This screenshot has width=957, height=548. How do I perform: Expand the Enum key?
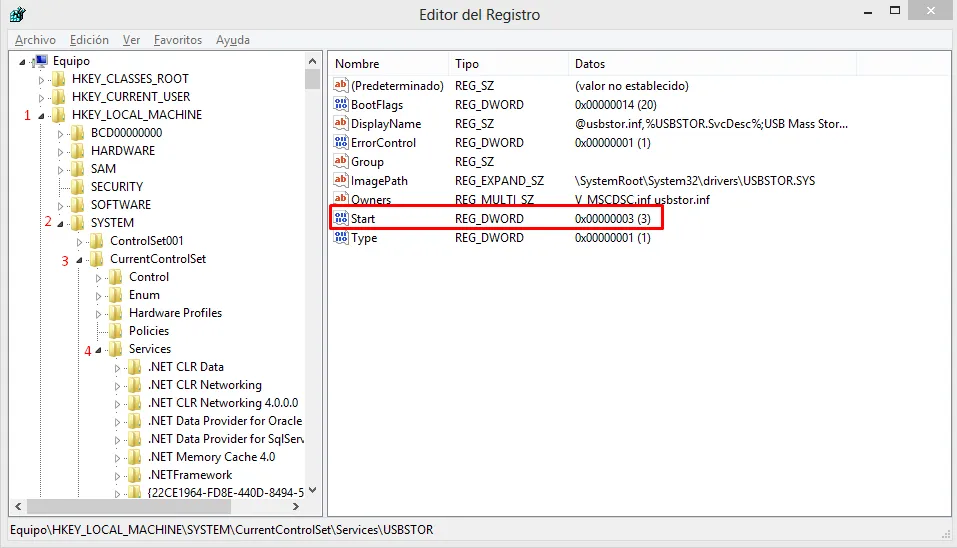tap(98, 296)
